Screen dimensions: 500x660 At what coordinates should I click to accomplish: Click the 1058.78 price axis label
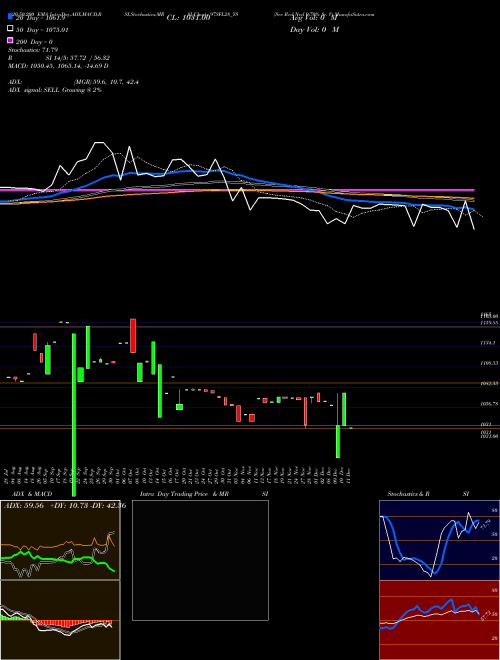coord(490,404)
